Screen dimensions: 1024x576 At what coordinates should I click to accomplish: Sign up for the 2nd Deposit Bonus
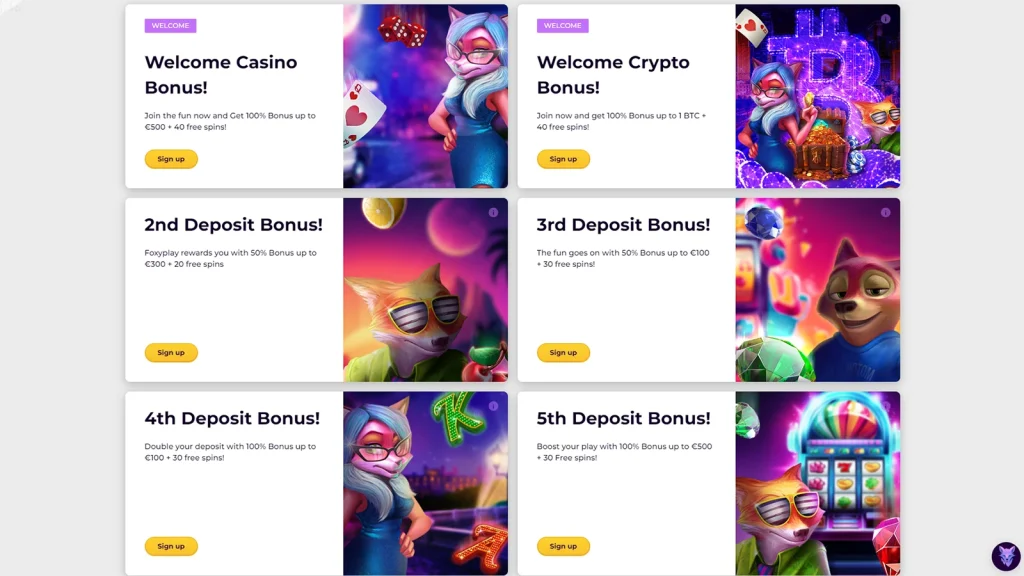[x=171, y=353]
